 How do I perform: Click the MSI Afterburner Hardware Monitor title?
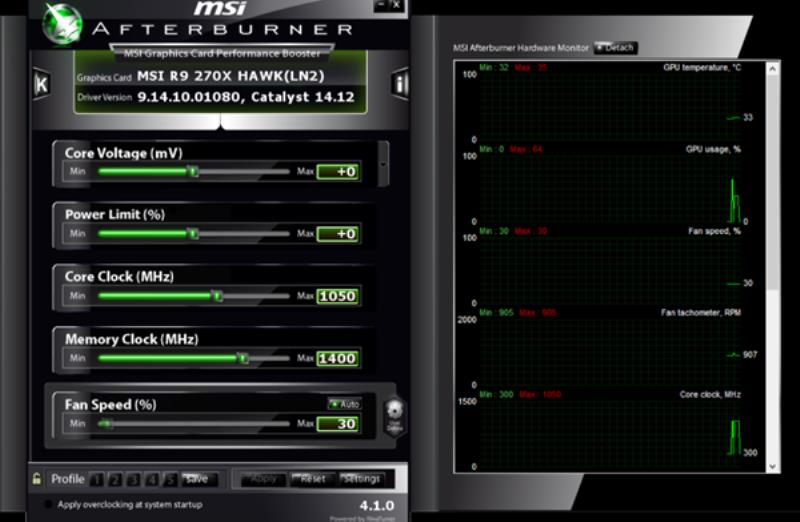(x=521, y=48)
